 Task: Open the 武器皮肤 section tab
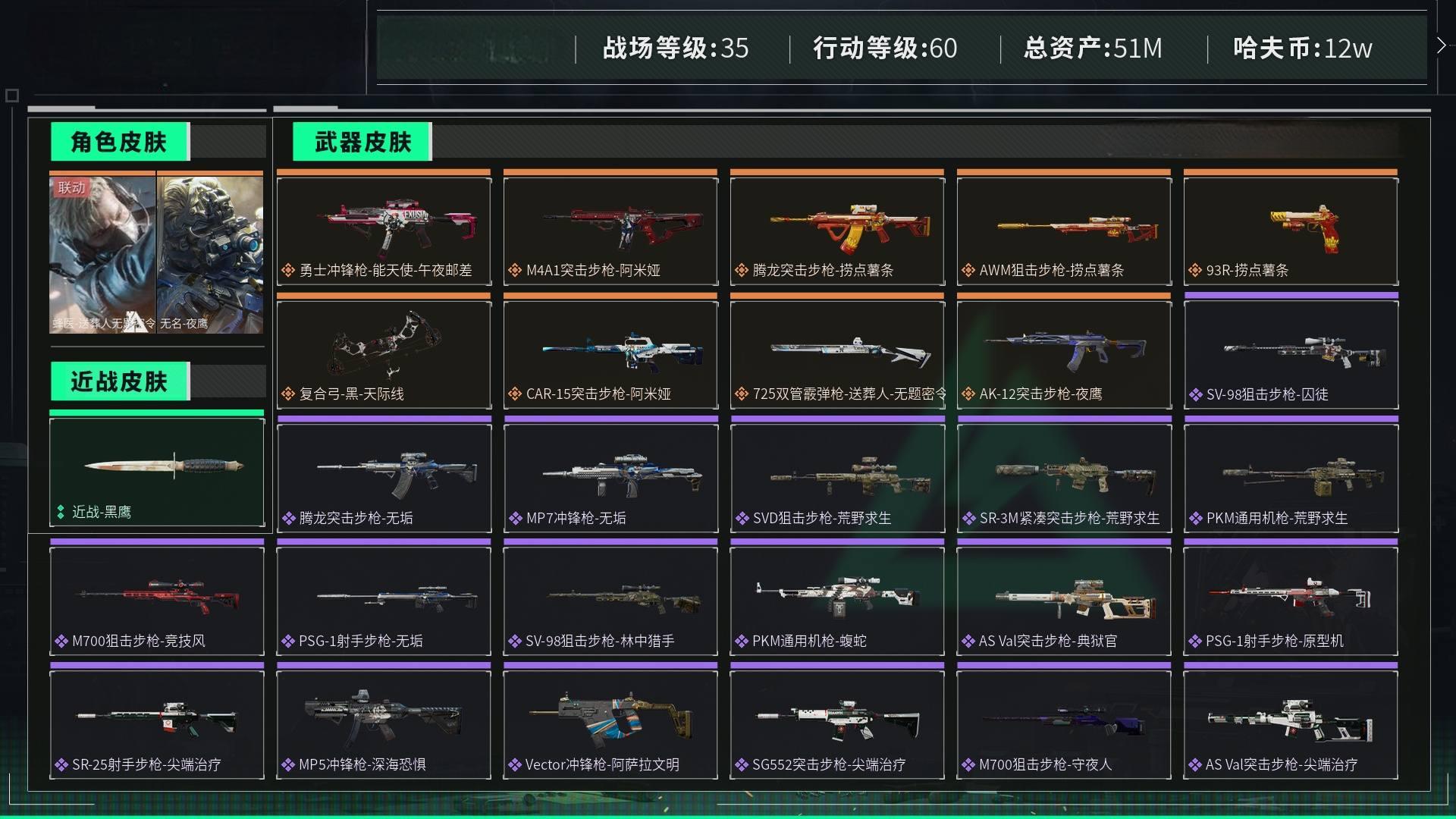coord(362,142)
